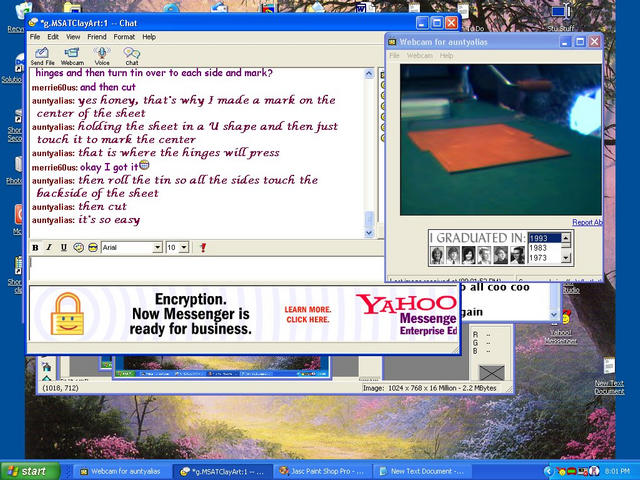
Task: Start Voice chat from the toolbar
Action: [x=102, y=56]
